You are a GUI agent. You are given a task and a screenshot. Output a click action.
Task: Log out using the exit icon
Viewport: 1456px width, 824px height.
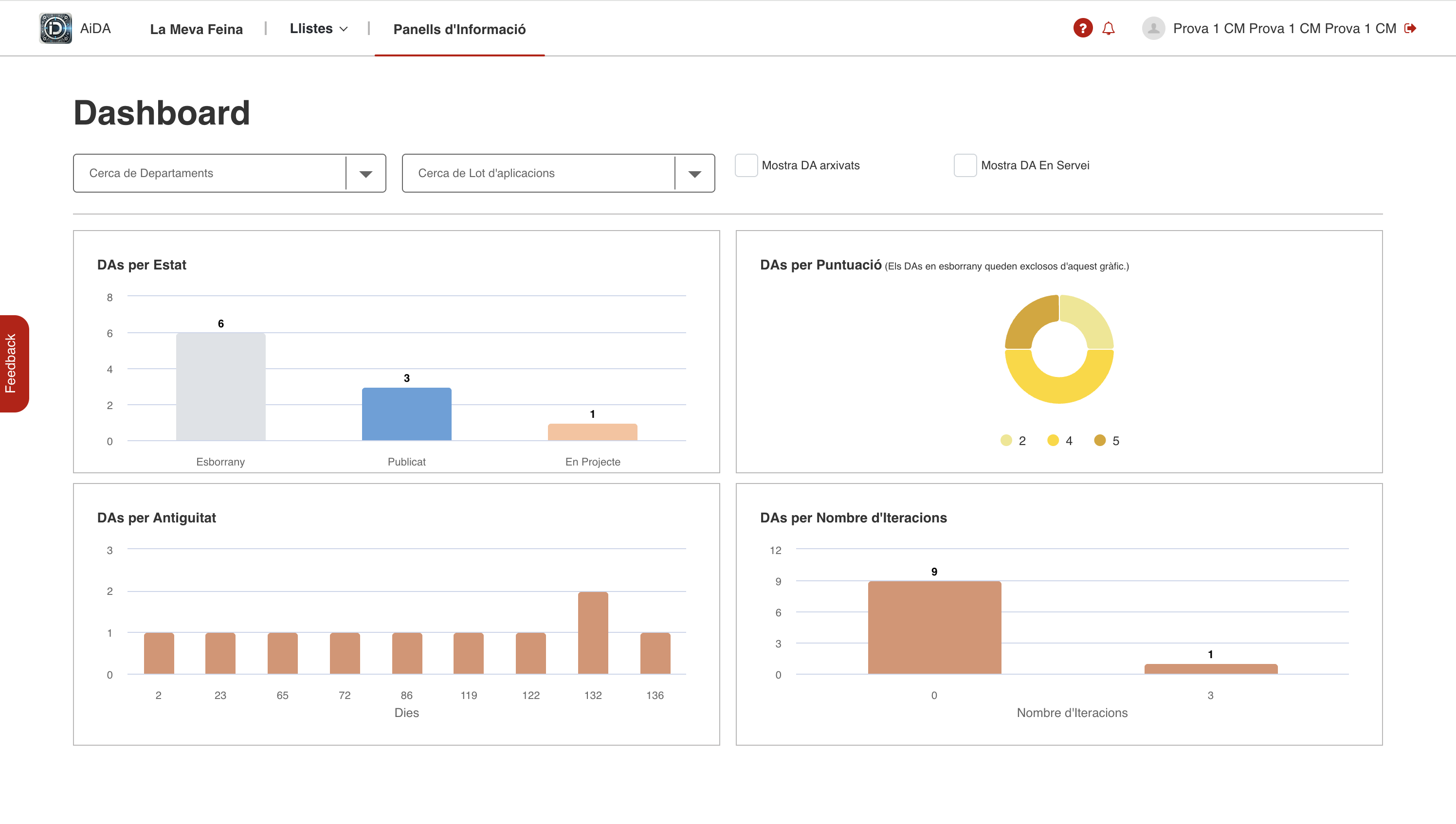click(x=1412, y=28)
